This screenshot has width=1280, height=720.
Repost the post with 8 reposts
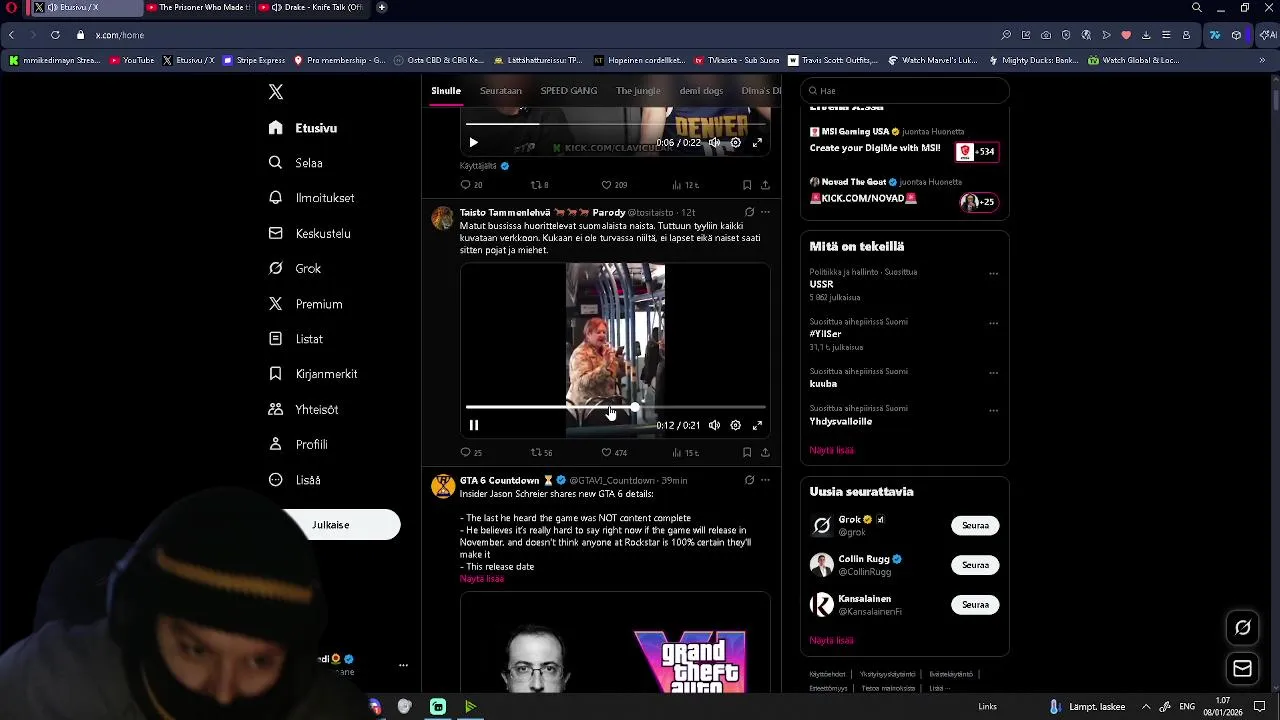(x=539, y=185)
